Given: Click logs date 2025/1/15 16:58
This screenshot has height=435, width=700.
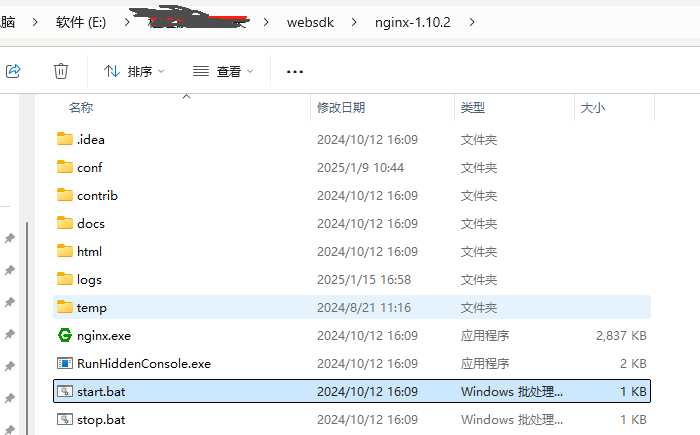Looking at the screenshot, I should click(x=364, y=280).
